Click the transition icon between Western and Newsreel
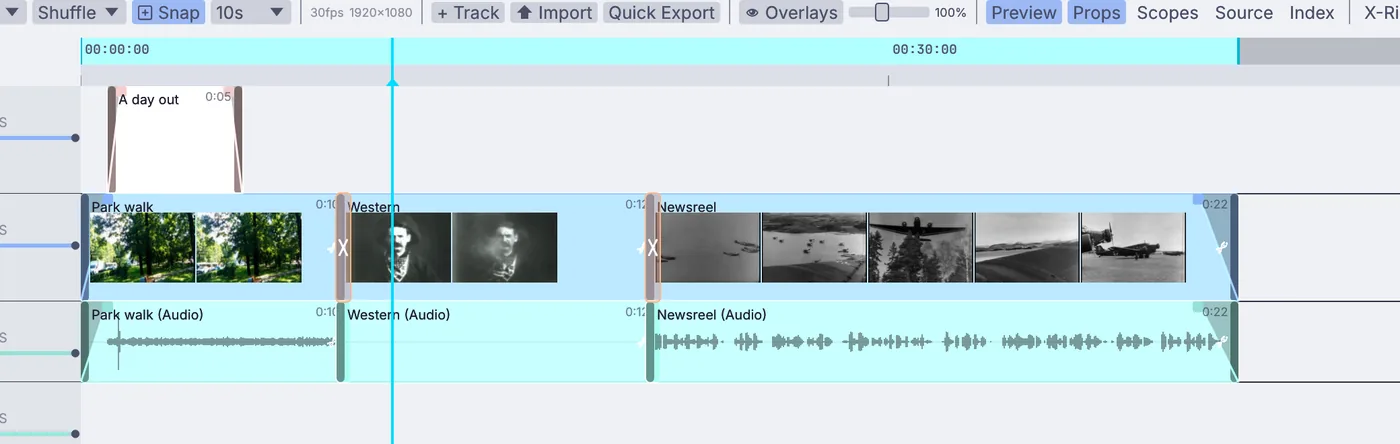This screenshot has height=444, width=1400. (652, 248)
